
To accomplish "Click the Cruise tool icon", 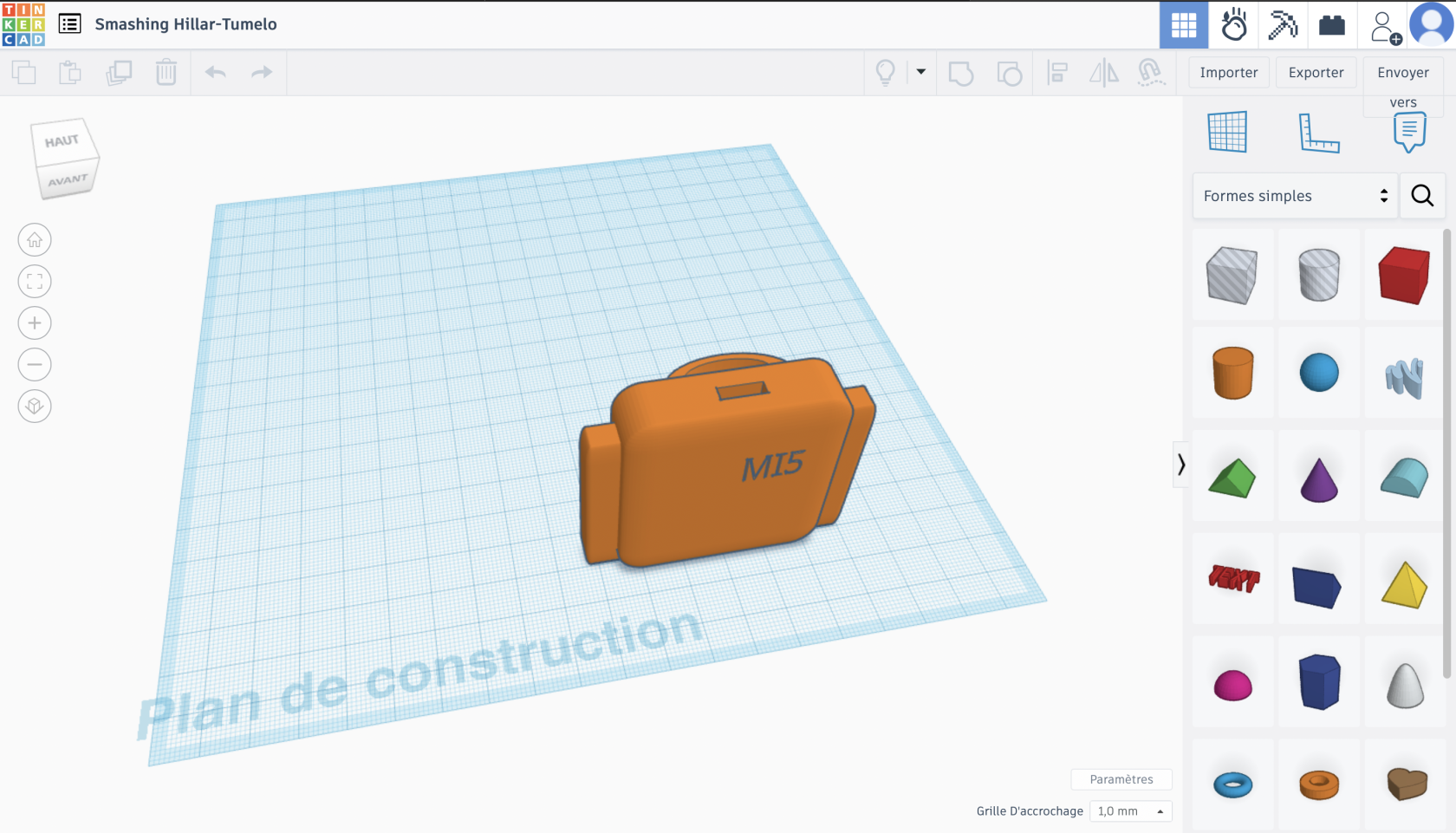I will tap(1151, 73).
